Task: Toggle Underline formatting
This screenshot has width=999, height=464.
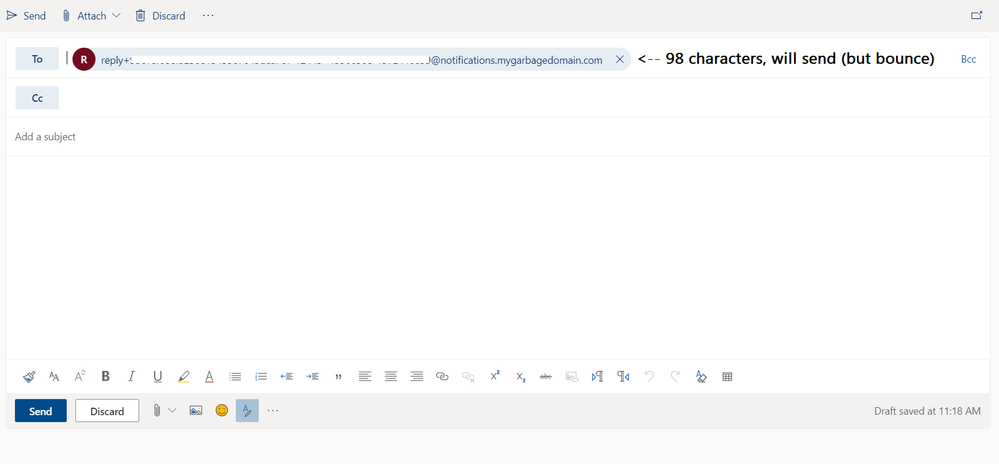Action: tap(157, 377)
